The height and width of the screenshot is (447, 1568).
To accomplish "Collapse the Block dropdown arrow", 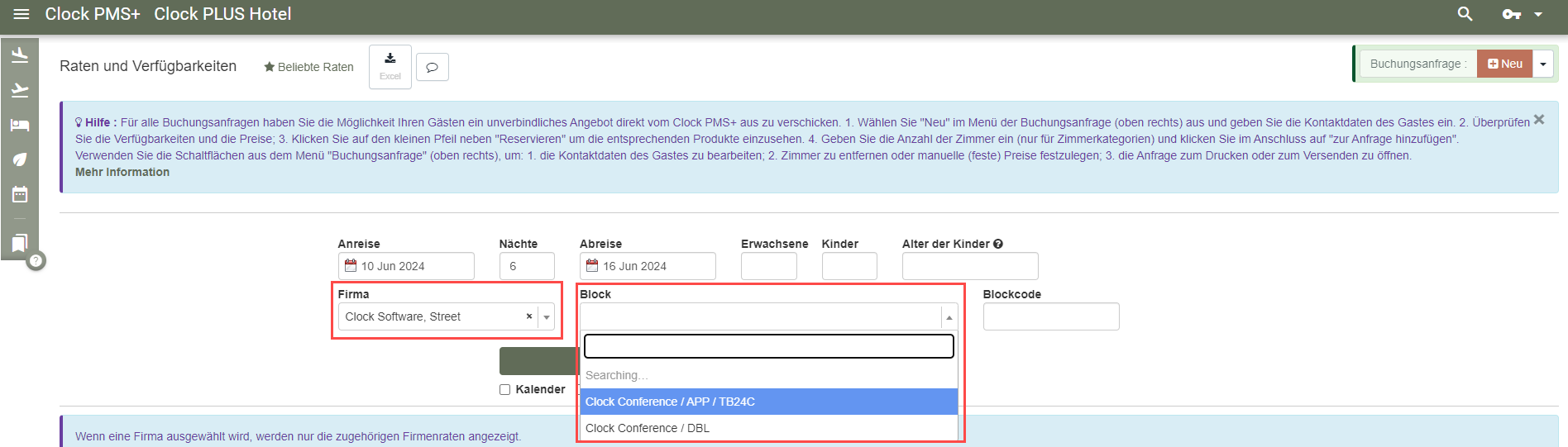I will (949, 317).
